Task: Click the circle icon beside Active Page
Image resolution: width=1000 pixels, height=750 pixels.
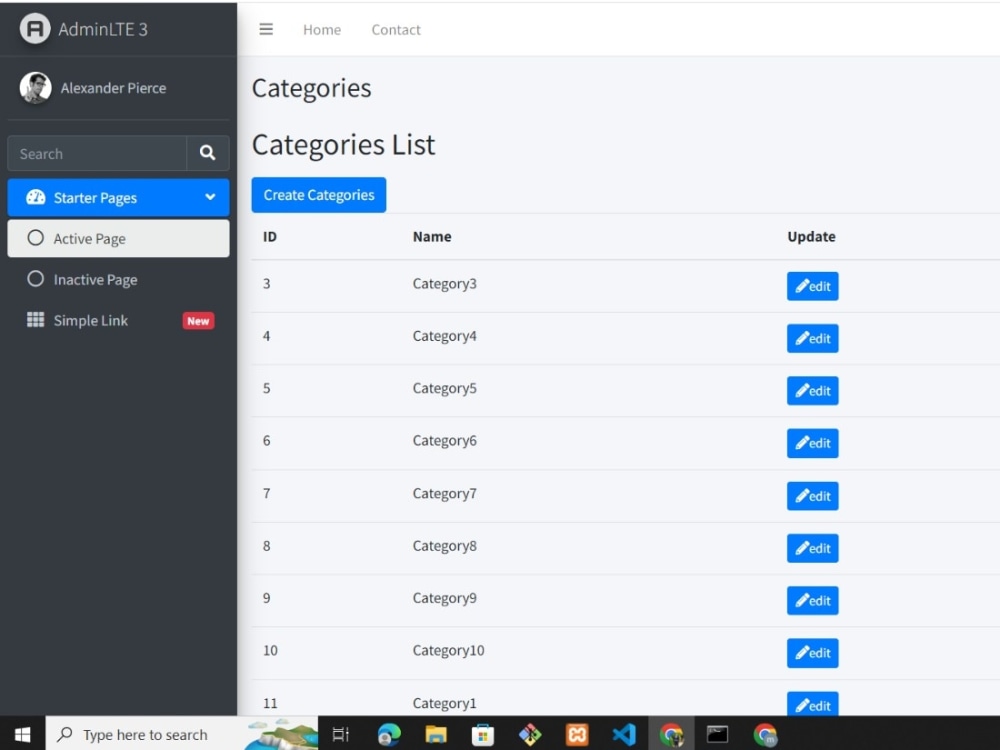Action: pyautogui.click(x=36, y=238)
